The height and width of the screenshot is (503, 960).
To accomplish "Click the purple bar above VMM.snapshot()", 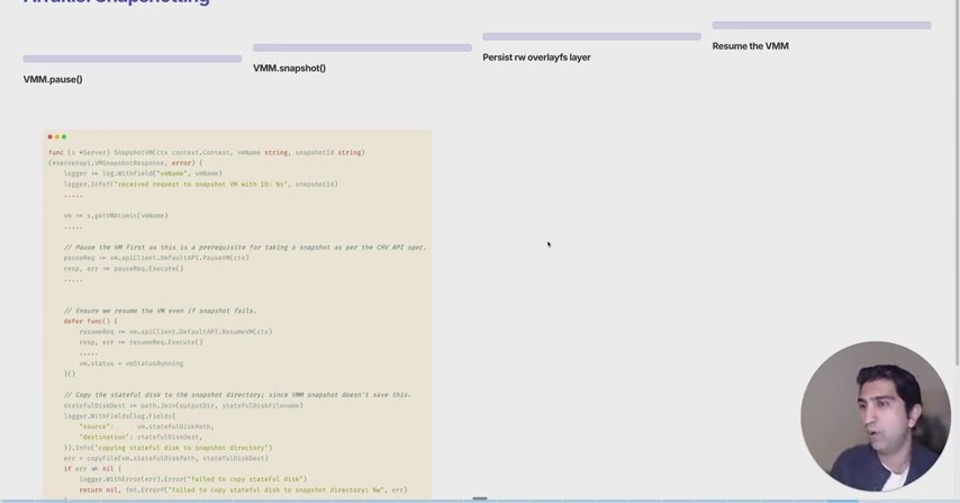I will click(x=362, y=48).
